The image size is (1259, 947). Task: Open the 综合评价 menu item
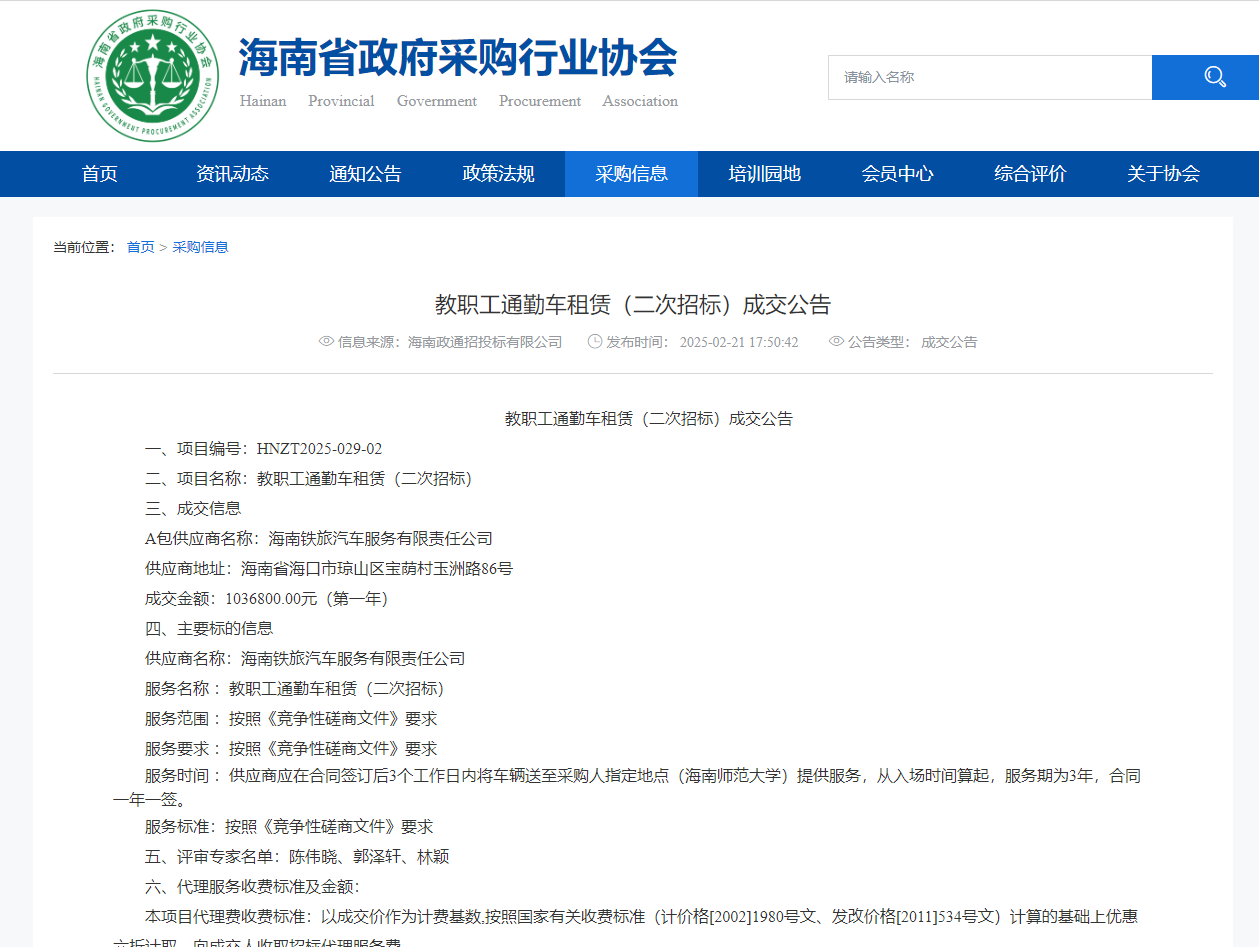(x=1030, y=174)
